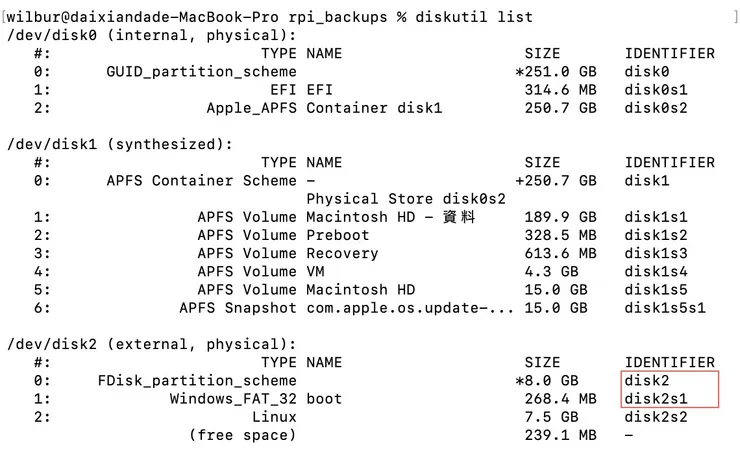The image size is (740, 454).
Task: Click the "(free space)" entry
Action: (x=242, y=435)
